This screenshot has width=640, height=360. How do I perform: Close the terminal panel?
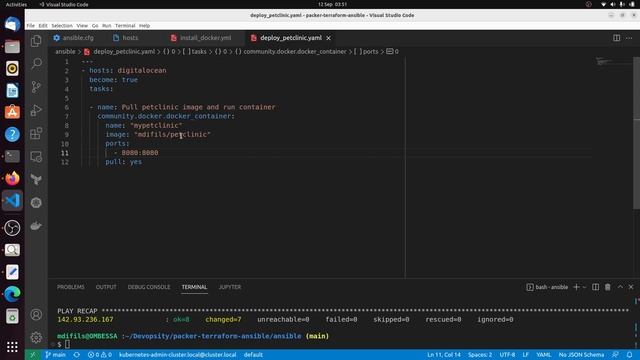[631, 287]
